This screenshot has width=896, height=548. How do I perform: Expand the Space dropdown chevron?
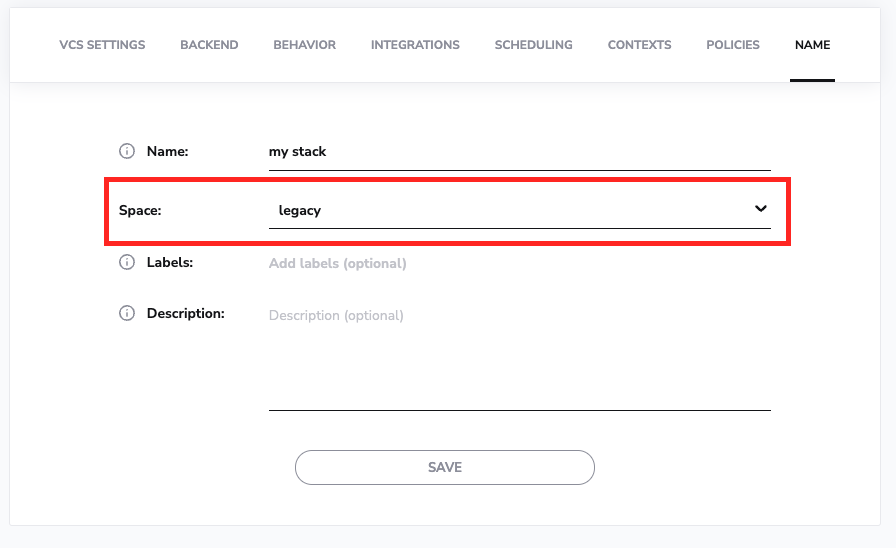(760, 209)
